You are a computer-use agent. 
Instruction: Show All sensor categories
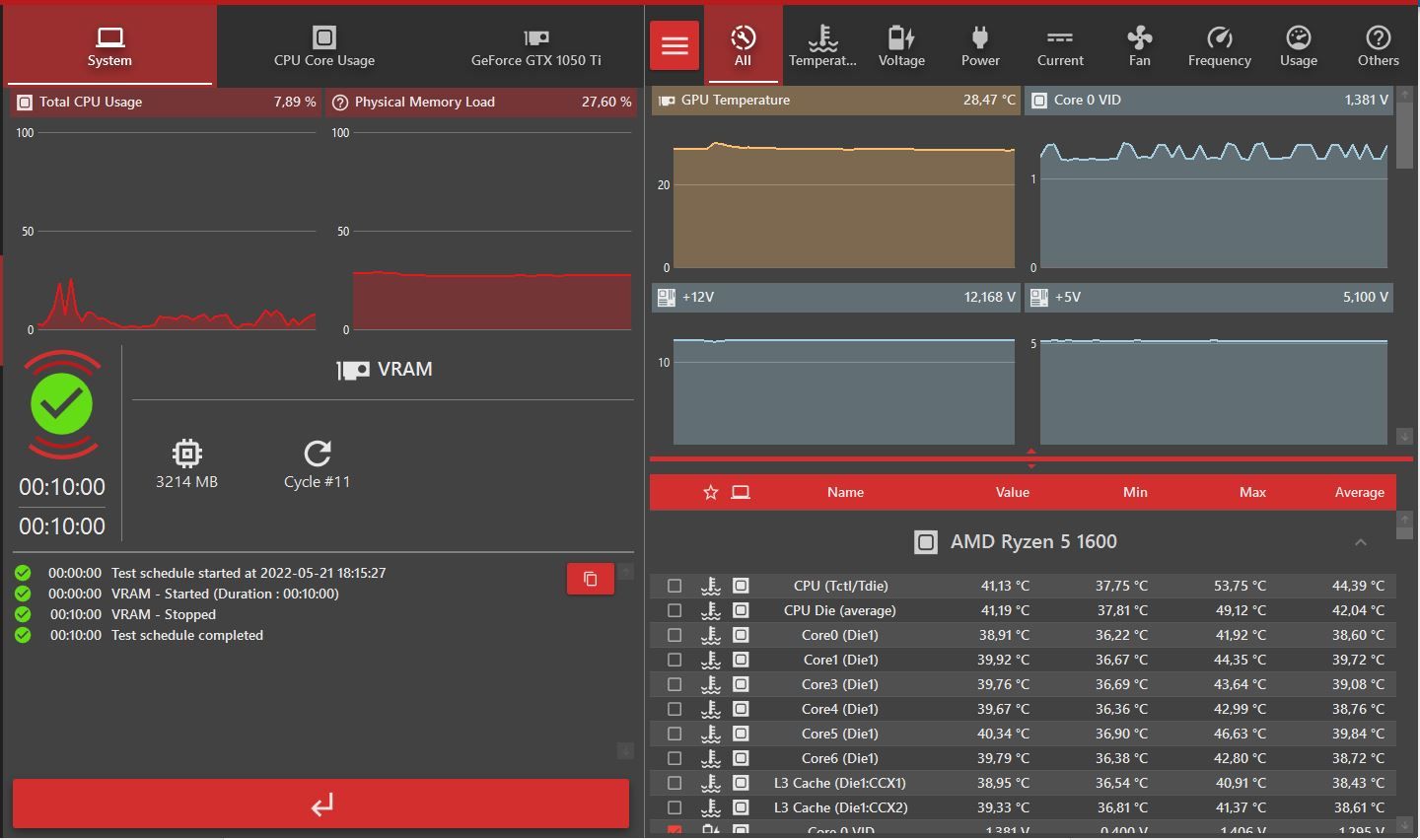[x=743, y=45]
